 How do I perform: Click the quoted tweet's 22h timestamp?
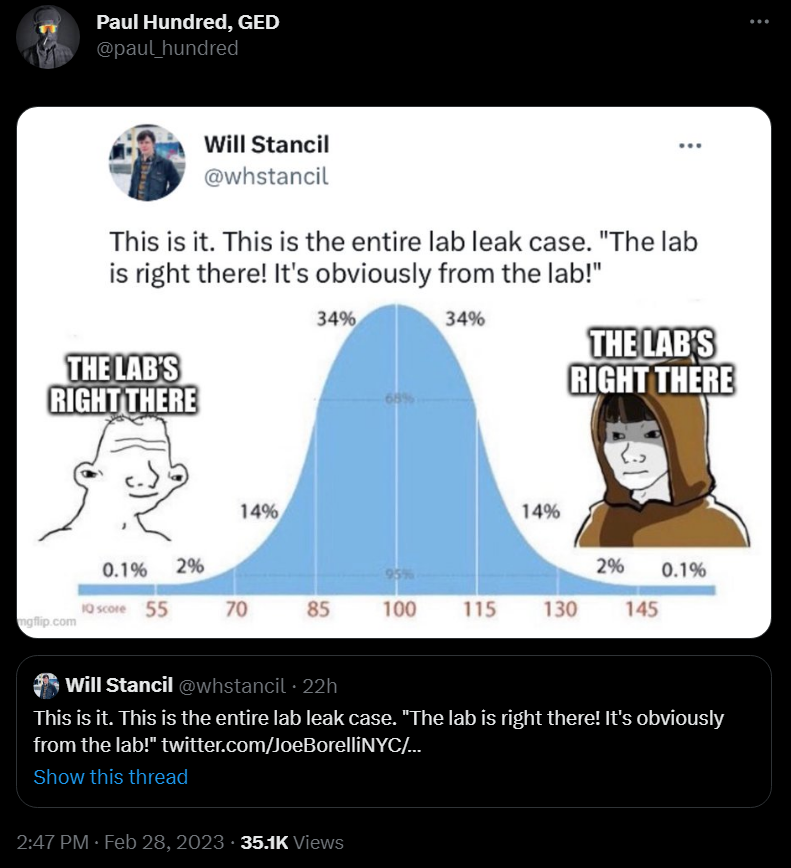coord(320,685)
